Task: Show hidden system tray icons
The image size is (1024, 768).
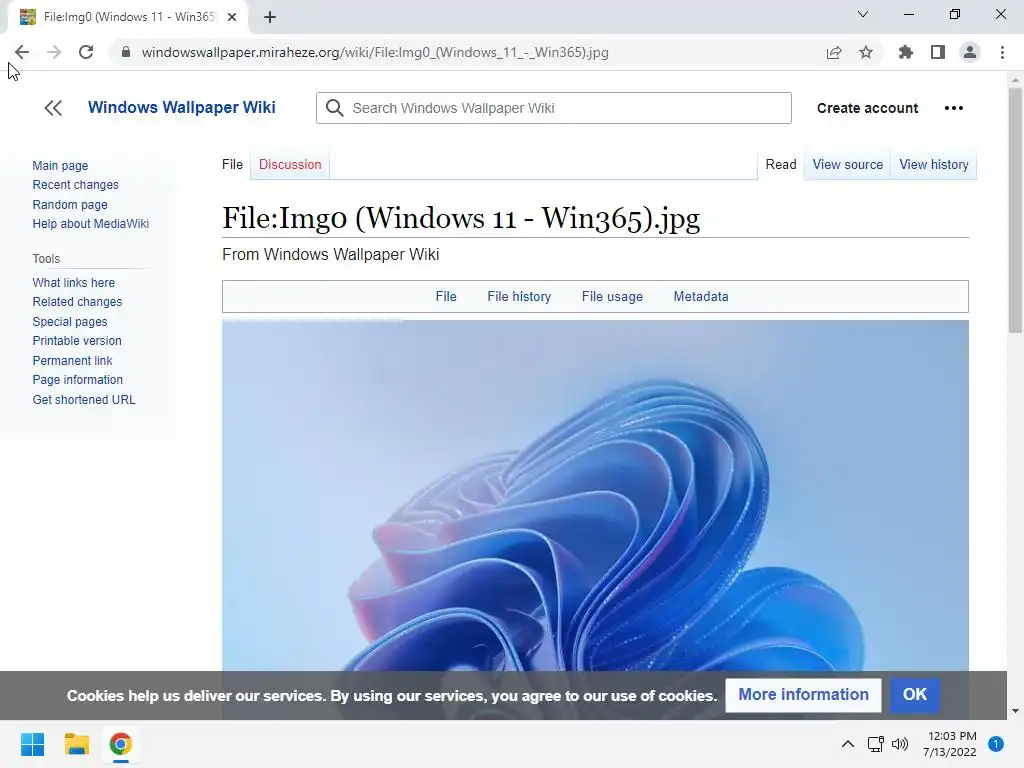Action: [848, 744]
